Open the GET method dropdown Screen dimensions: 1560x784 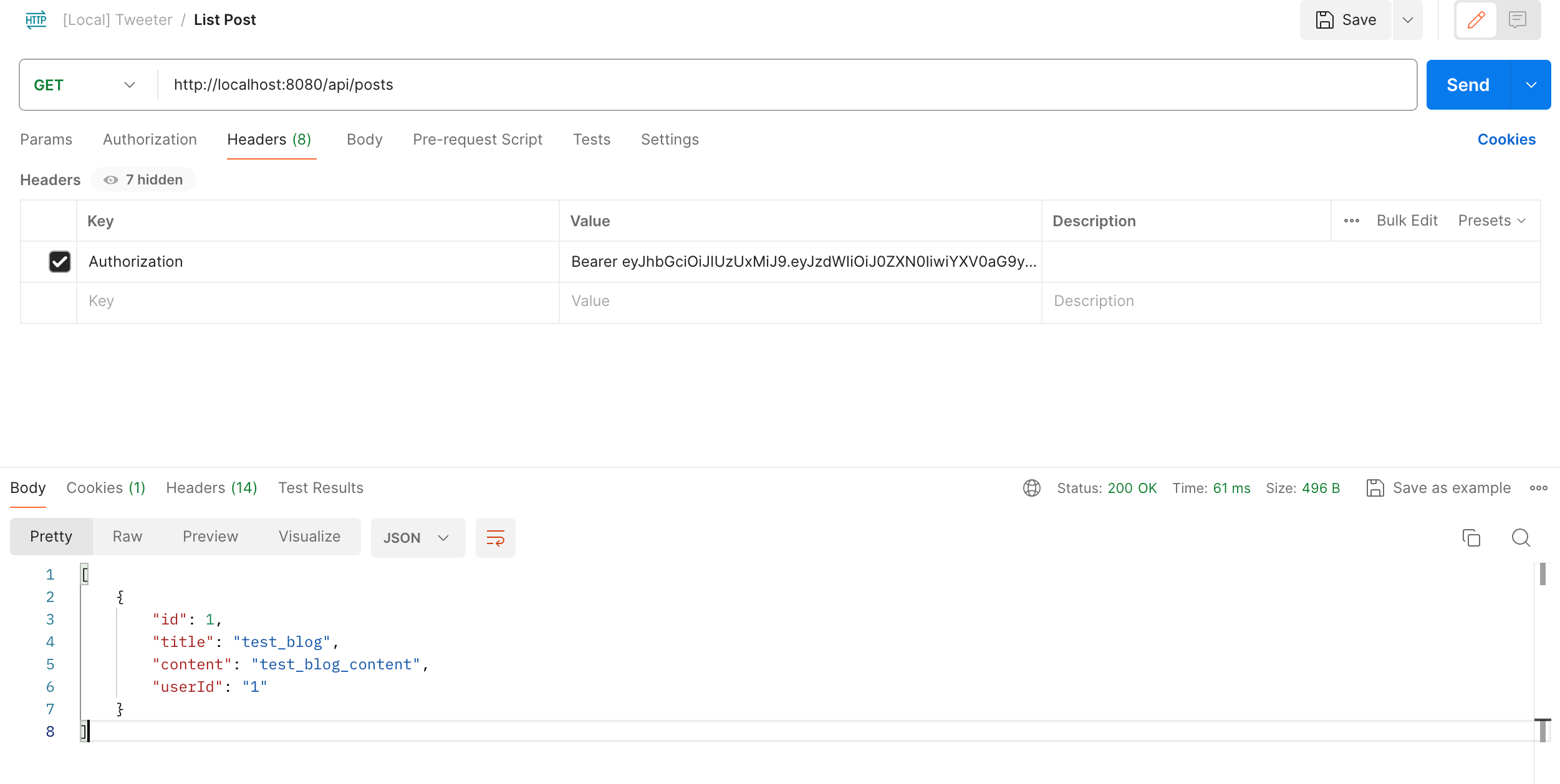[x=85, y=85]
